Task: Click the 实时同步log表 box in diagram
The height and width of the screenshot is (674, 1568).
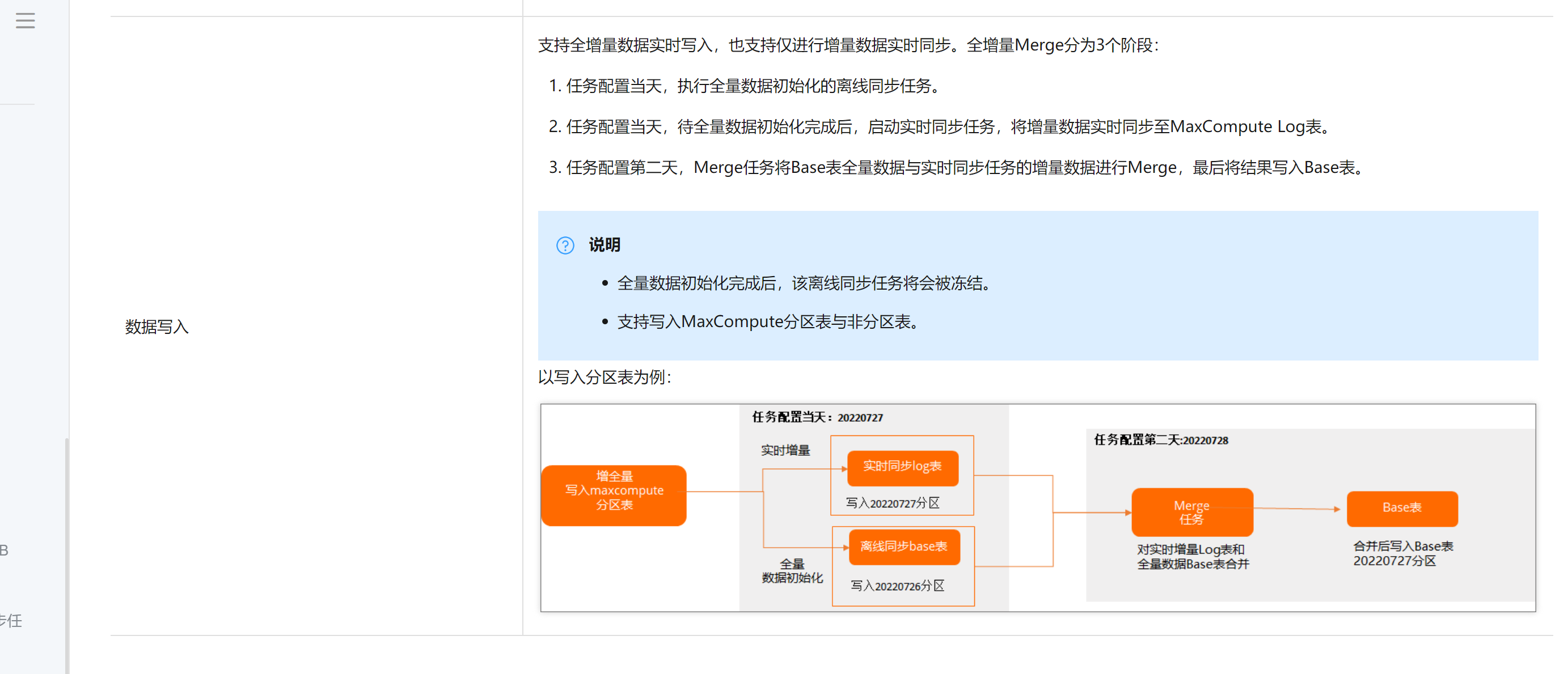Action: (902, 467)
